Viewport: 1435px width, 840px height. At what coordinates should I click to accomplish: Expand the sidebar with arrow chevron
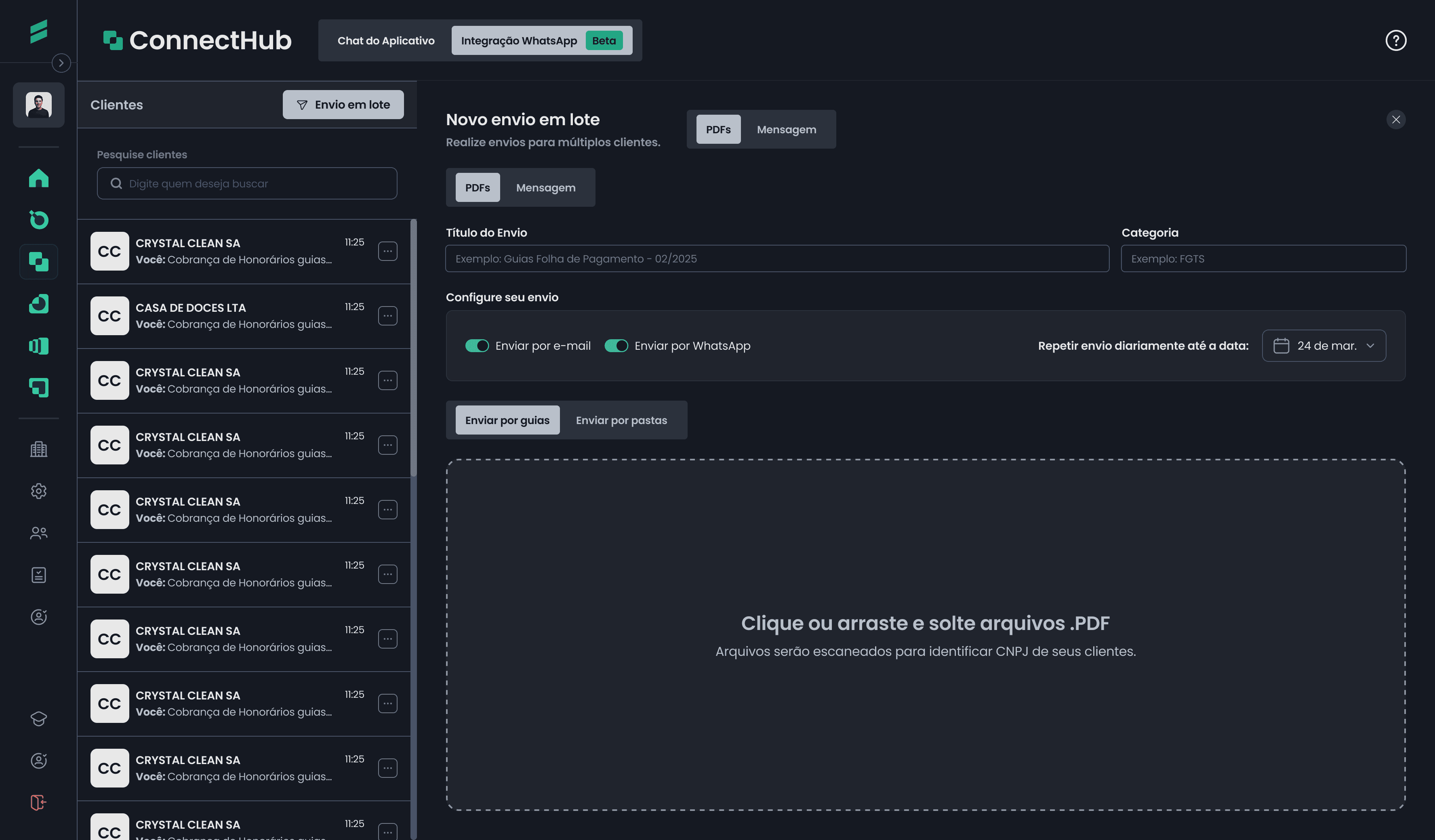point(61,63)
